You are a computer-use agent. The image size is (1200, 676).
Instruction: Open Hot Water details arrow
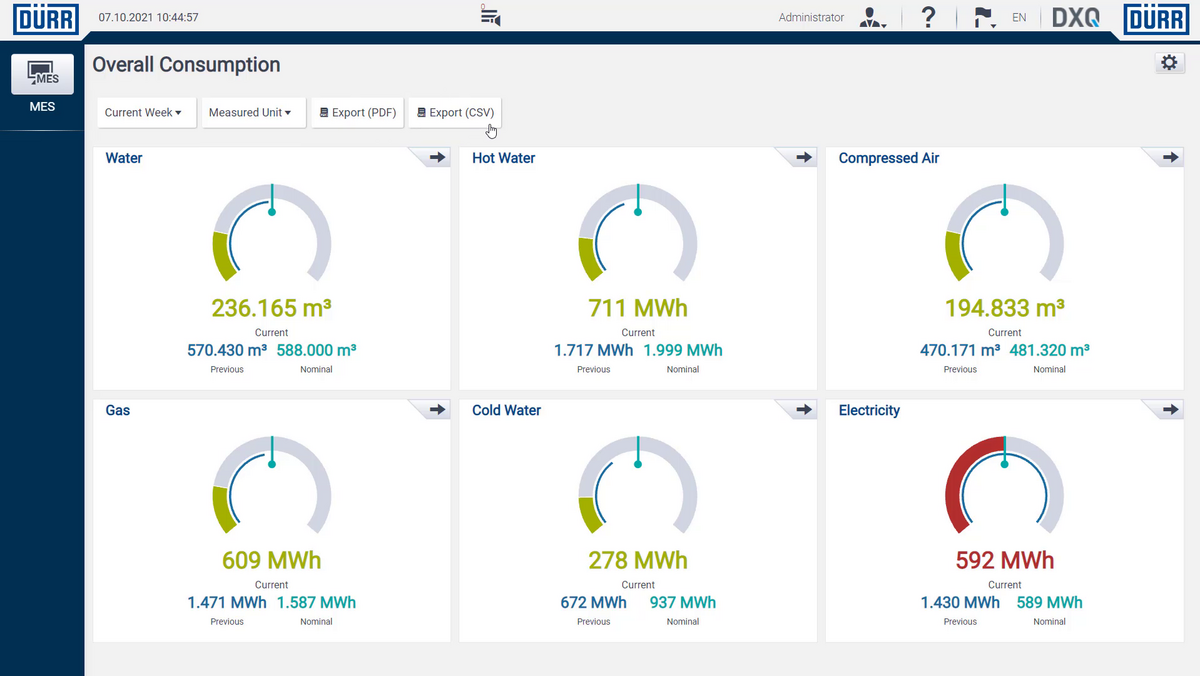pos(804,158)
